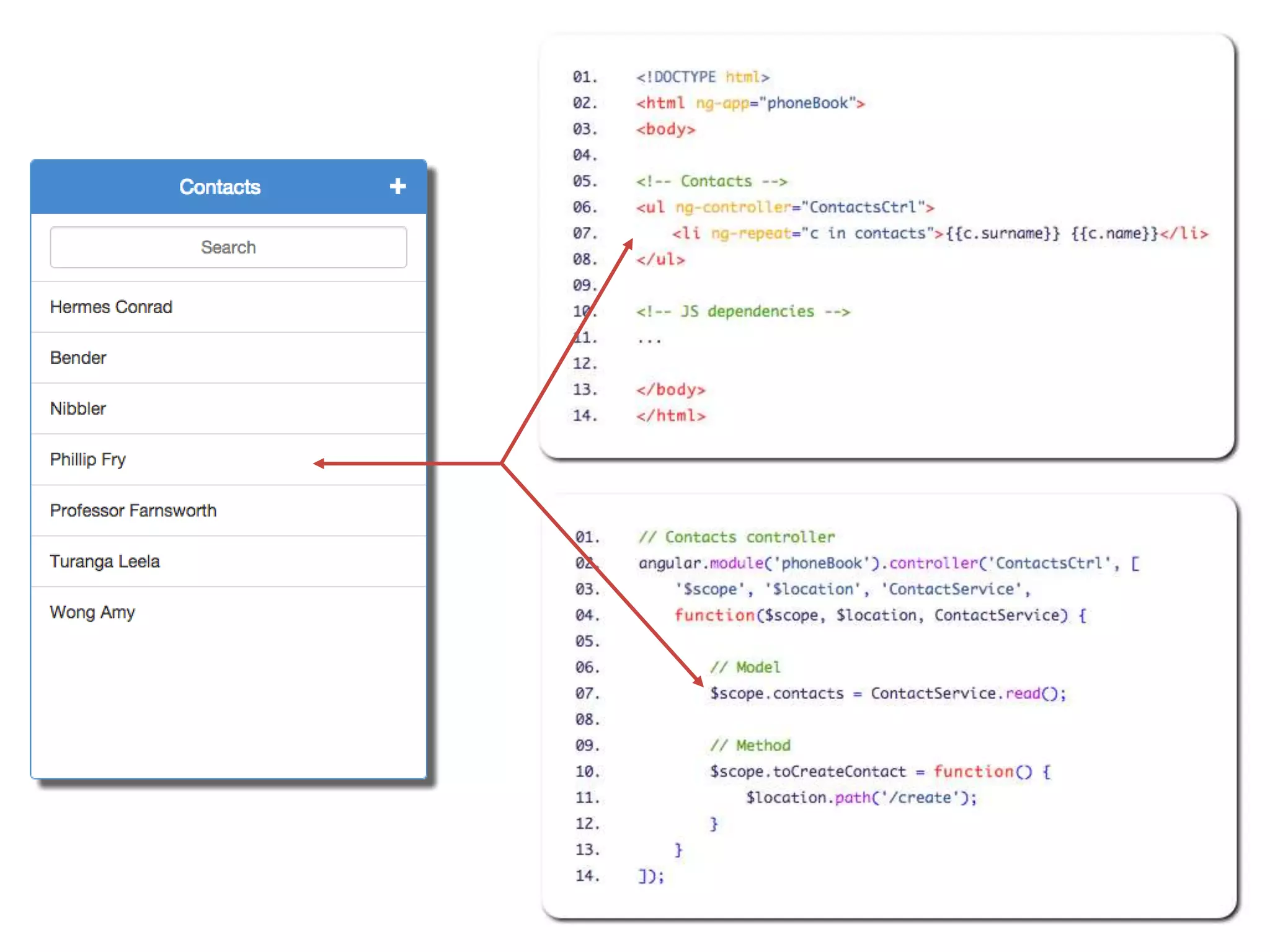Open the Bender contact entry
This screenshot has height=952, width=1270.
click(79, 358)
